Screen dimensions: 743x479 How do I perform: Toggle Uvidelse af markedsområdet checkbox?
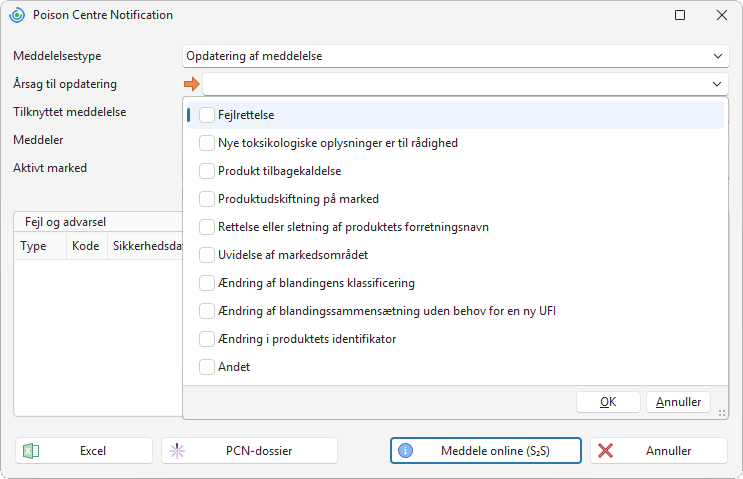pyautogui.click(x=207, y=254)
